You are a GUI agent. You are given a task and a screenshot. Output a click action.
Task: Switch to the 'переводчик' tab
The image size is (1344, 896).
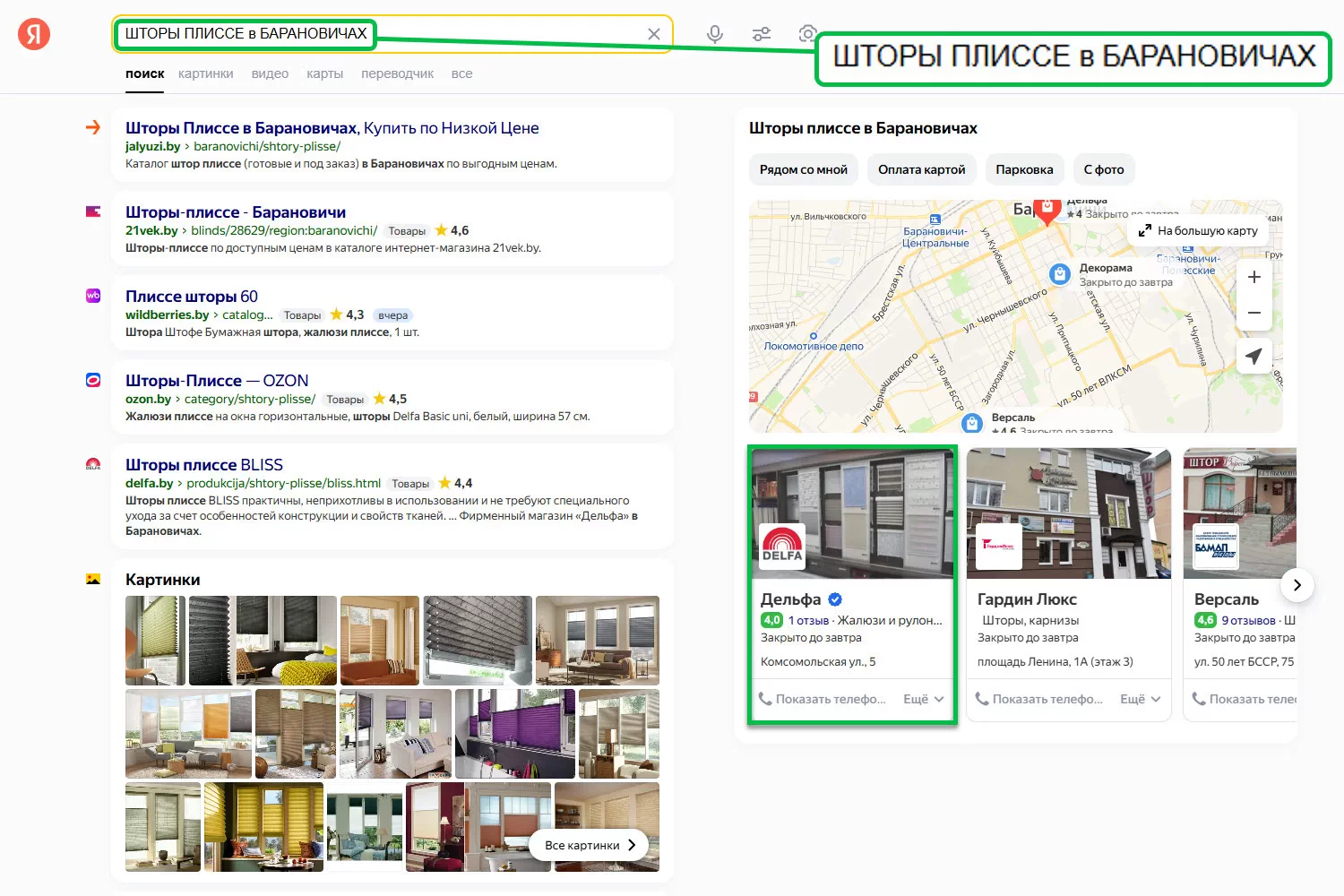[397, 73]
